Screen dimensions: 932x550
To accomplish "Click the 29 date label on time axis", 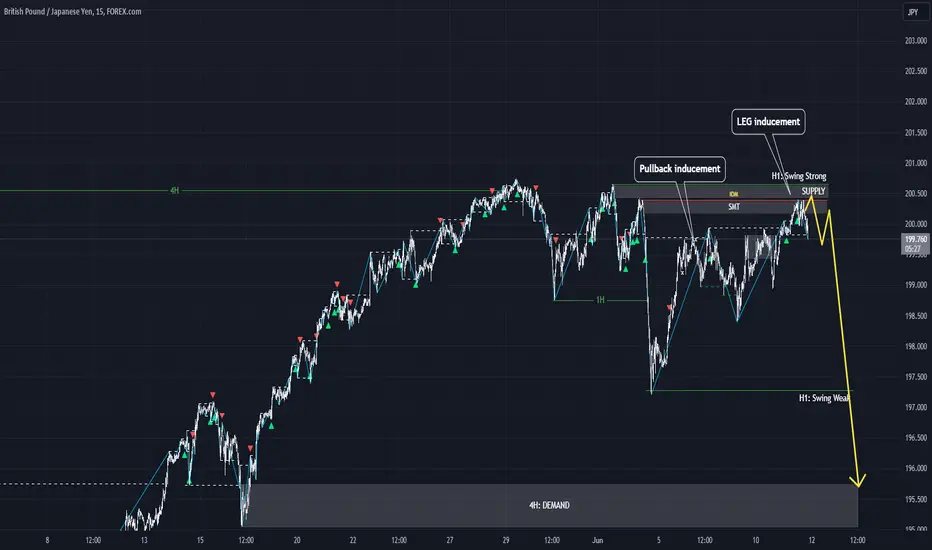I will tap(506, 540).
